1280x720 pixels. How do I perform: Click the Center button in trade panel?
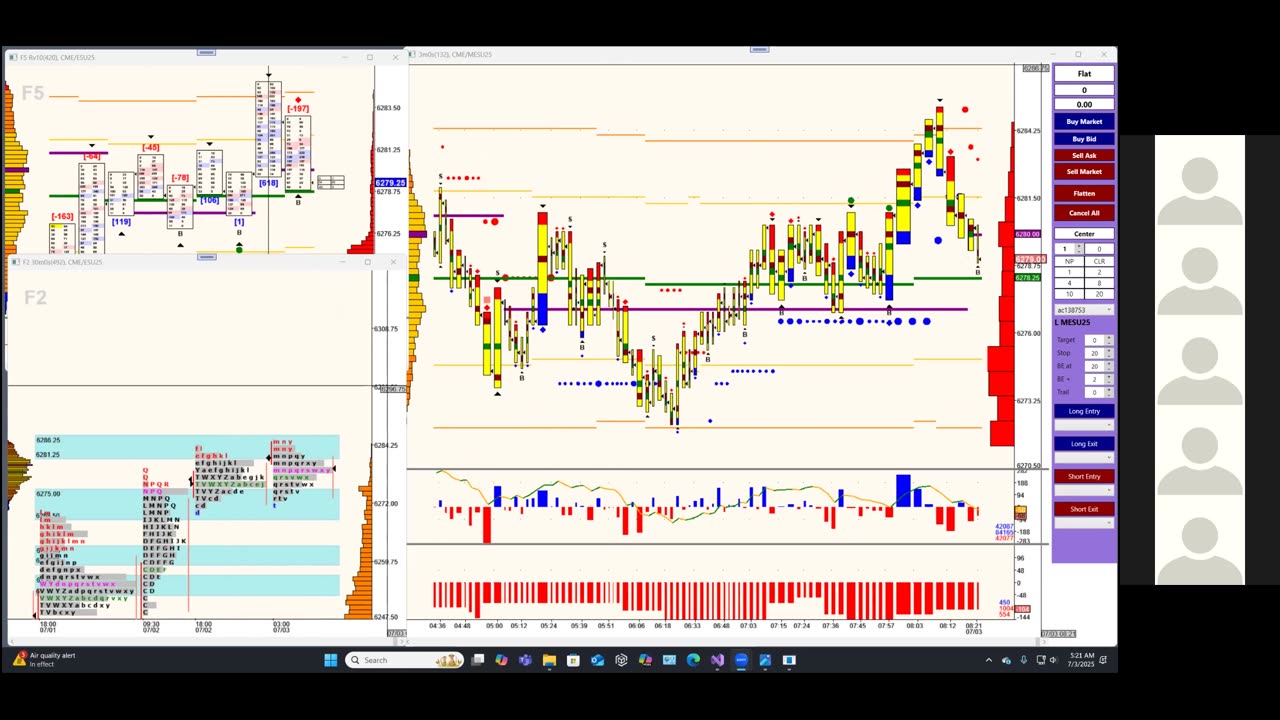[1084, 234]
